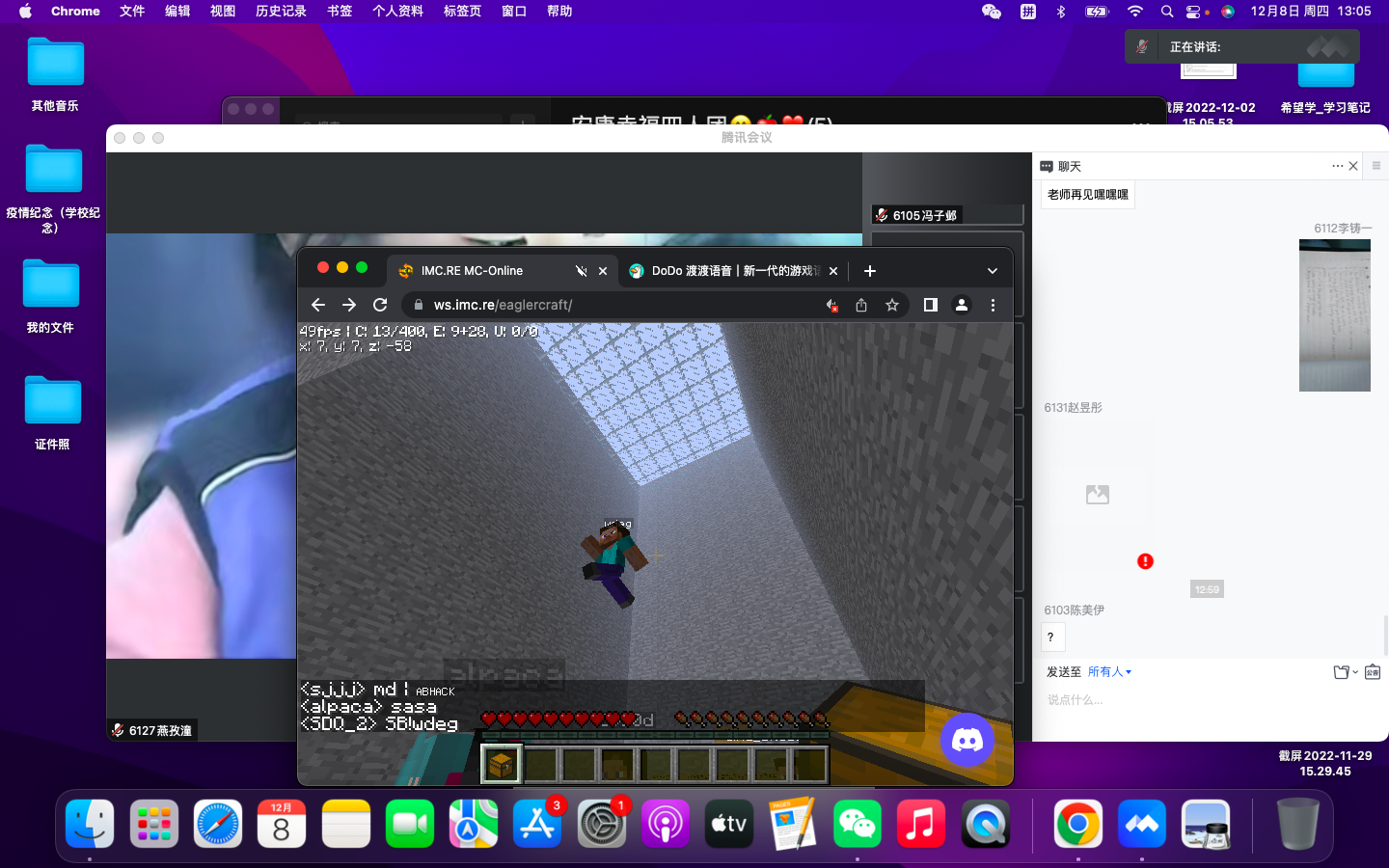Click the red failed-message warning icon

(x=1145, y=561)
